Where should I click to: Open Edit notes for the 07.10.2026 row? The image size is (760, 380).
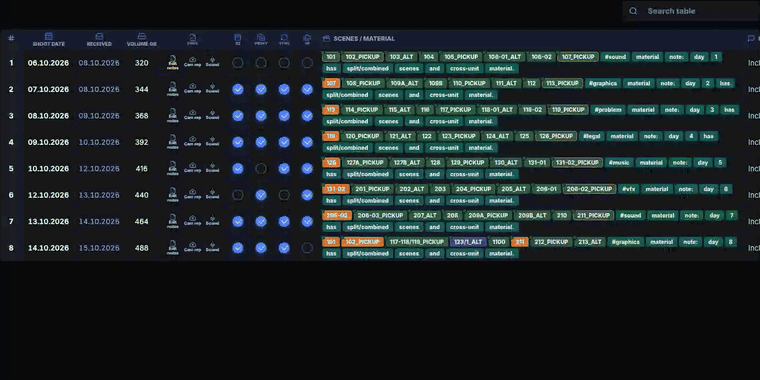pyautogui.click(x=173, y=89)
